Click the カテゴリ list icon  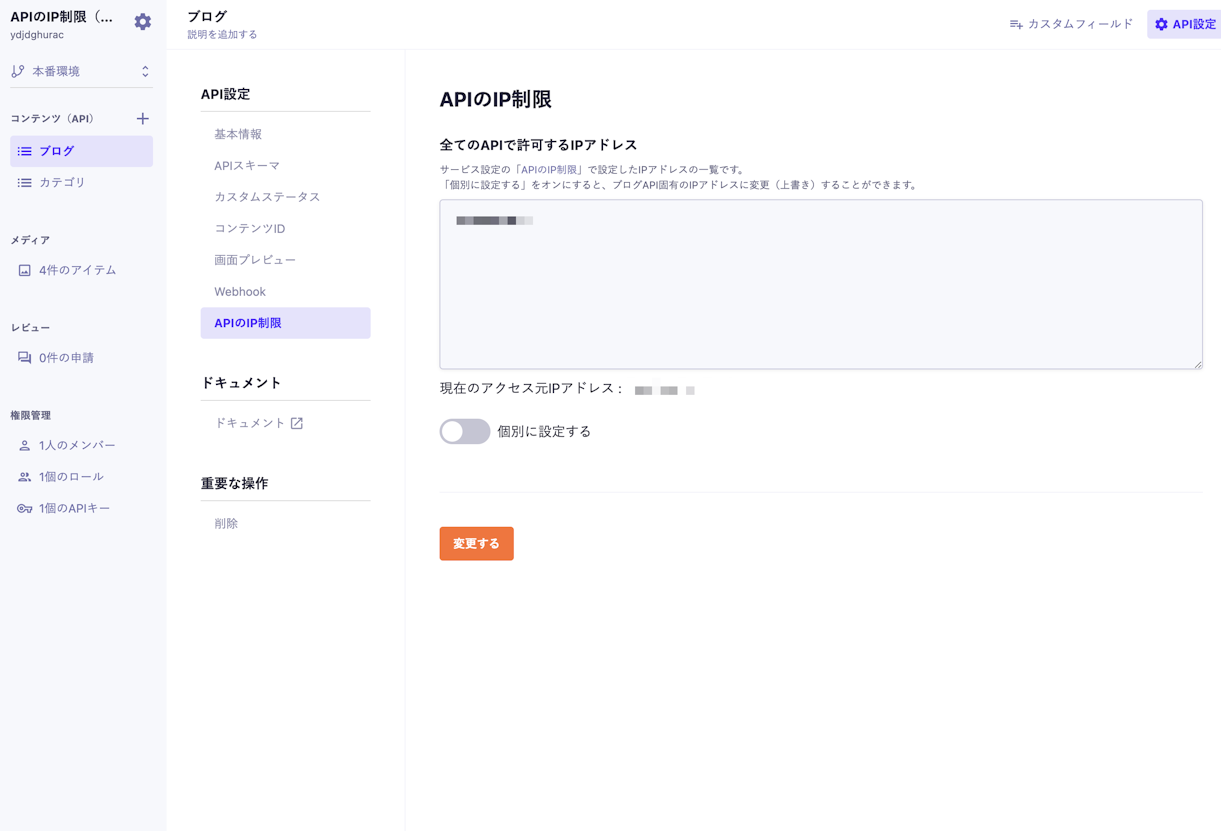pyautogui.click(x=25, y=183)
